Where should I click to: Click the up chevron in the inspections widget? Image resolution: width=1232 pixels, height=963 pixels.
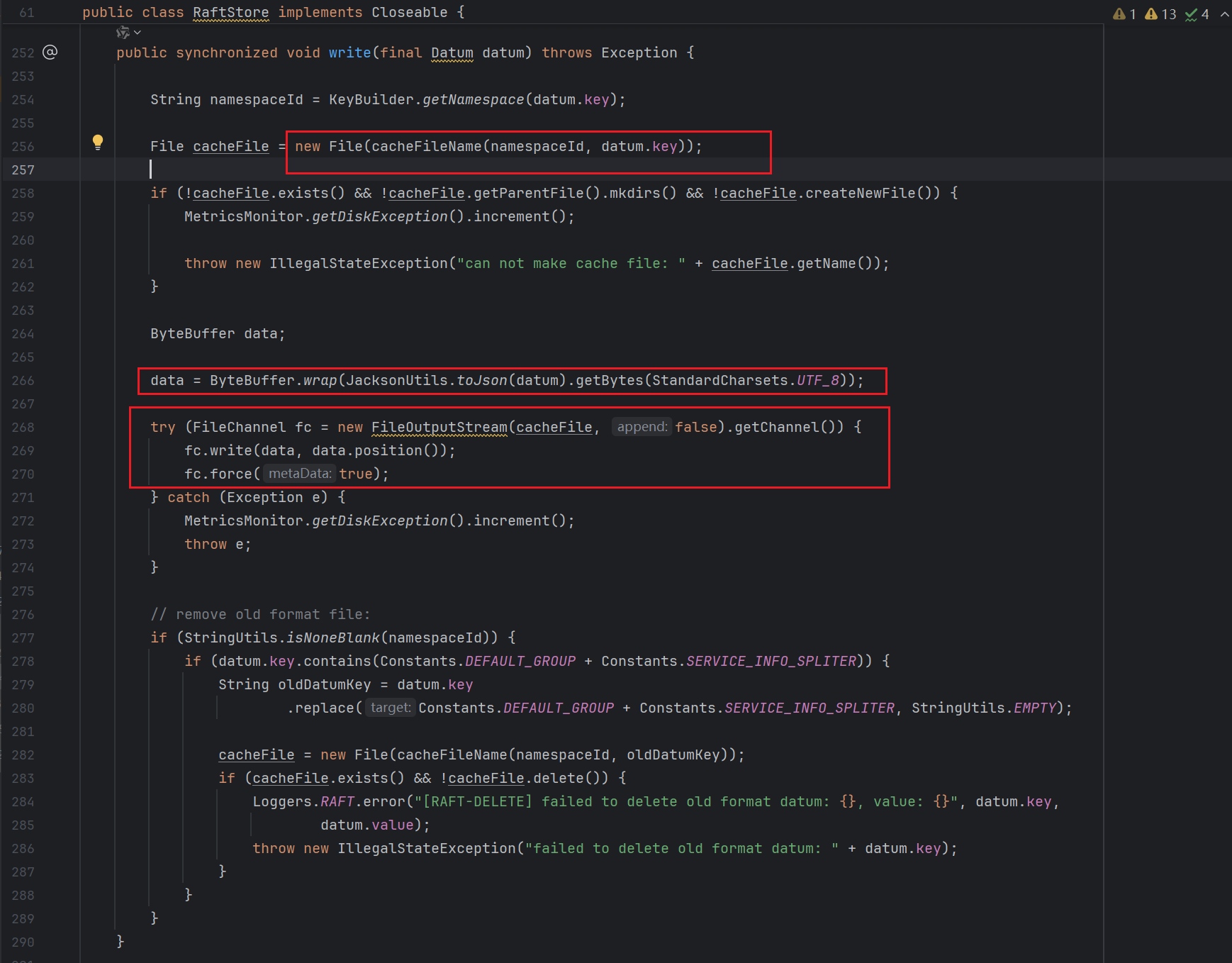1224,14
